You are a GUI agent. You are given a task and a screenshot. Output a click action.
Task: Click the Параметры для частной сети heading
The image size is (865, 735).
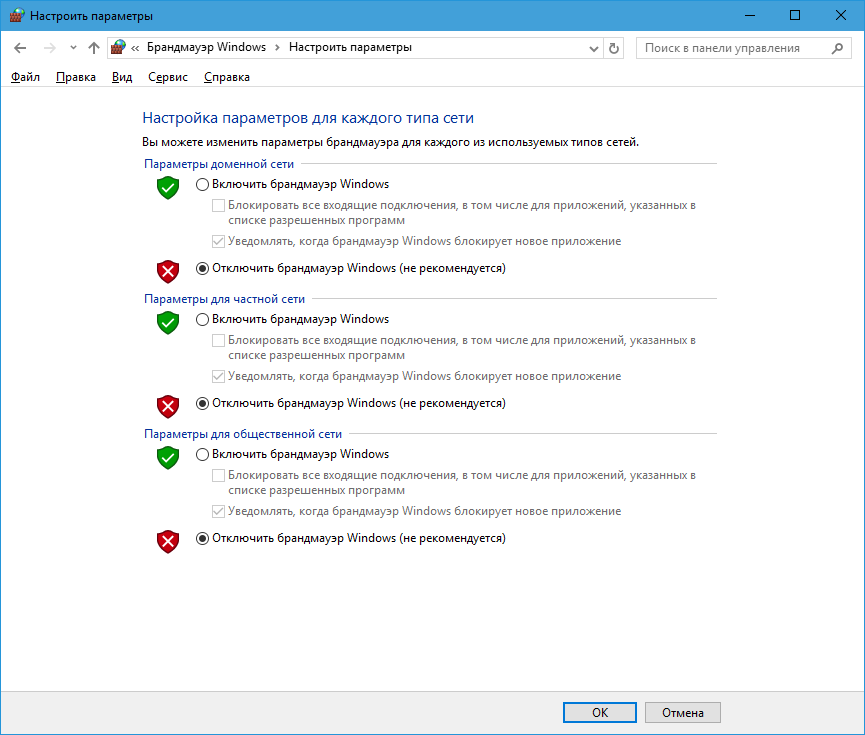pyautogui.click(x=225, y=299)
